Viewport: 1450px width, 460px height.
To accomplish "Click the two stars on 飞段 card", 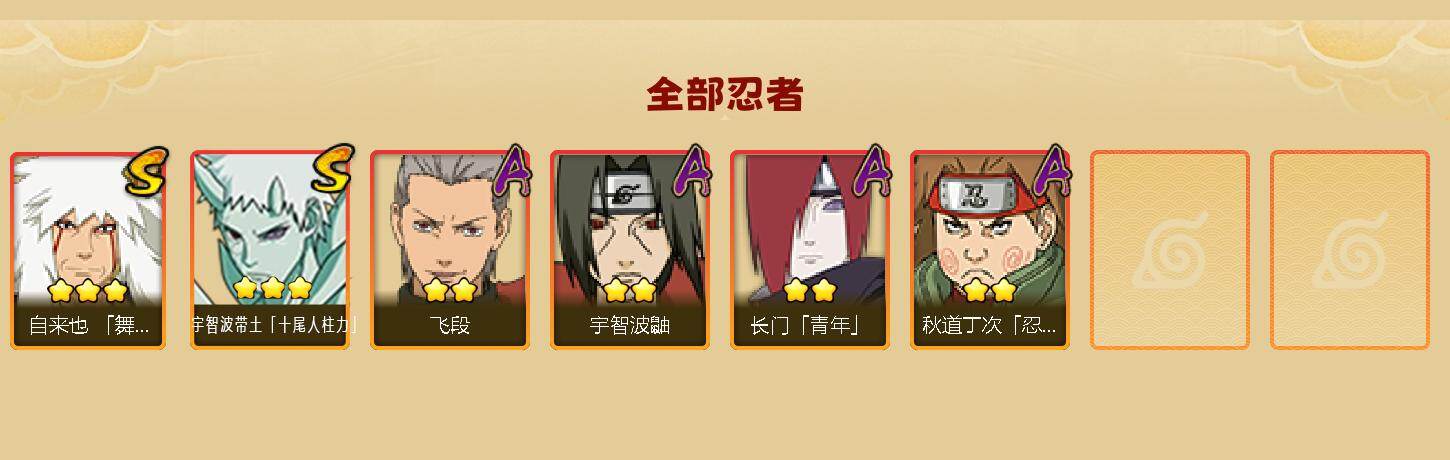I will (449, 291).
